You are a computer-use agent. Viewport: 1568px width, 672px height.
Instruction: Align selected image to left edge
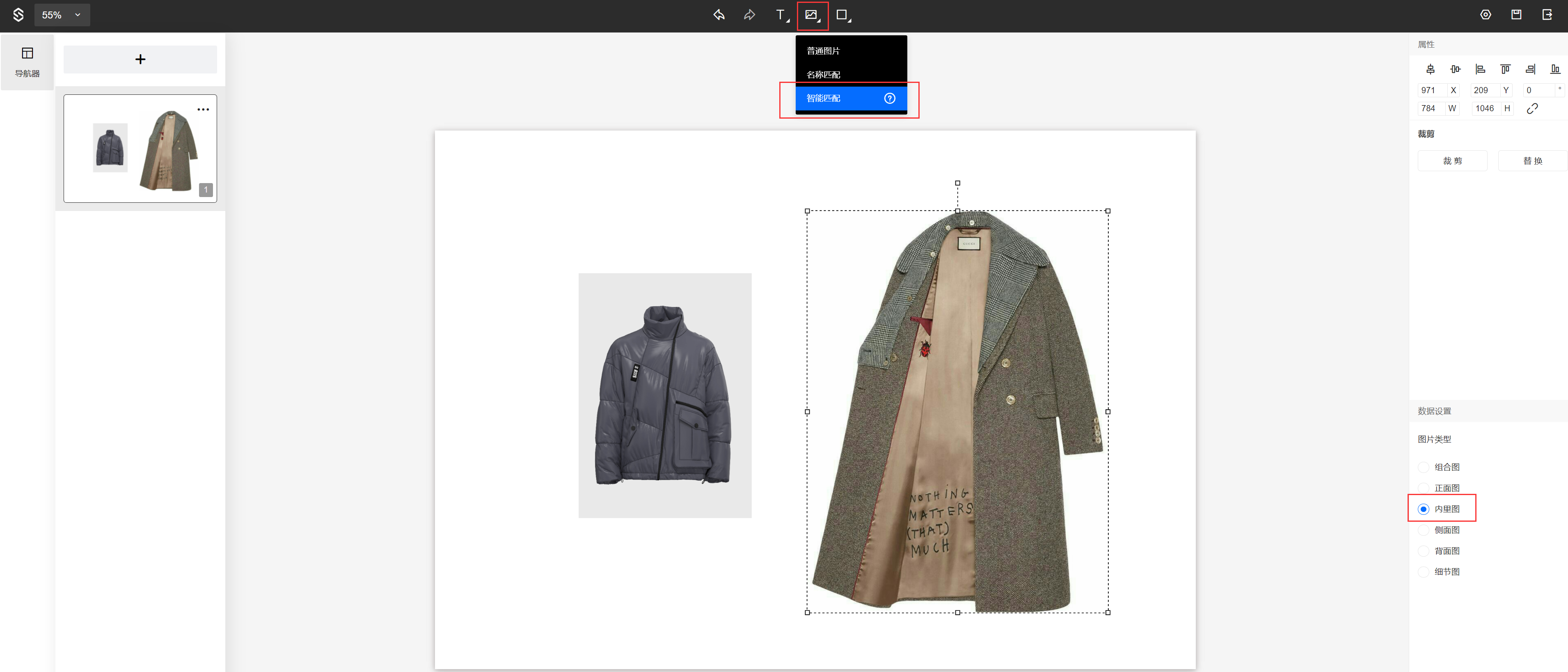[x=1480, y=69]
